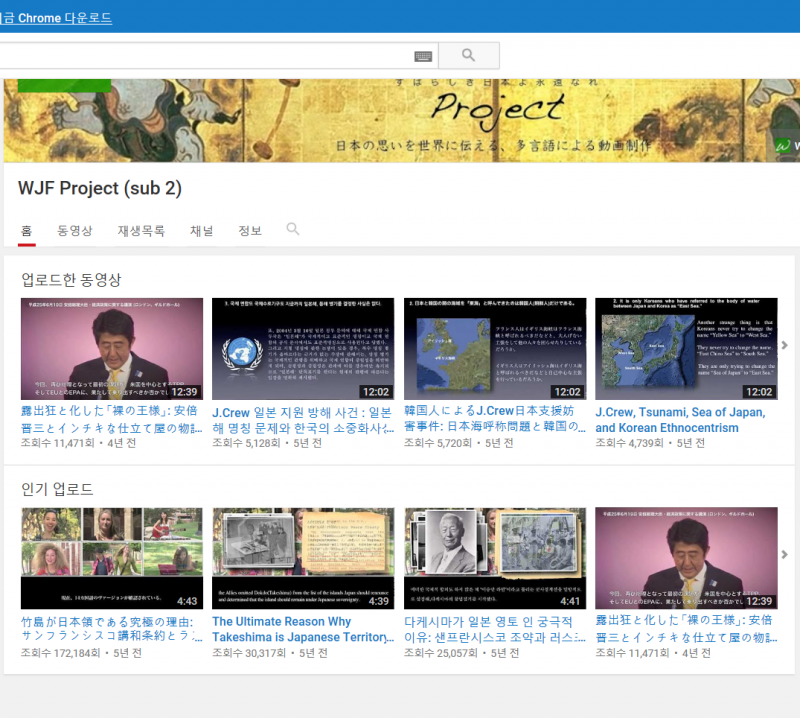Select the 홈 tab

coord(26,231)
